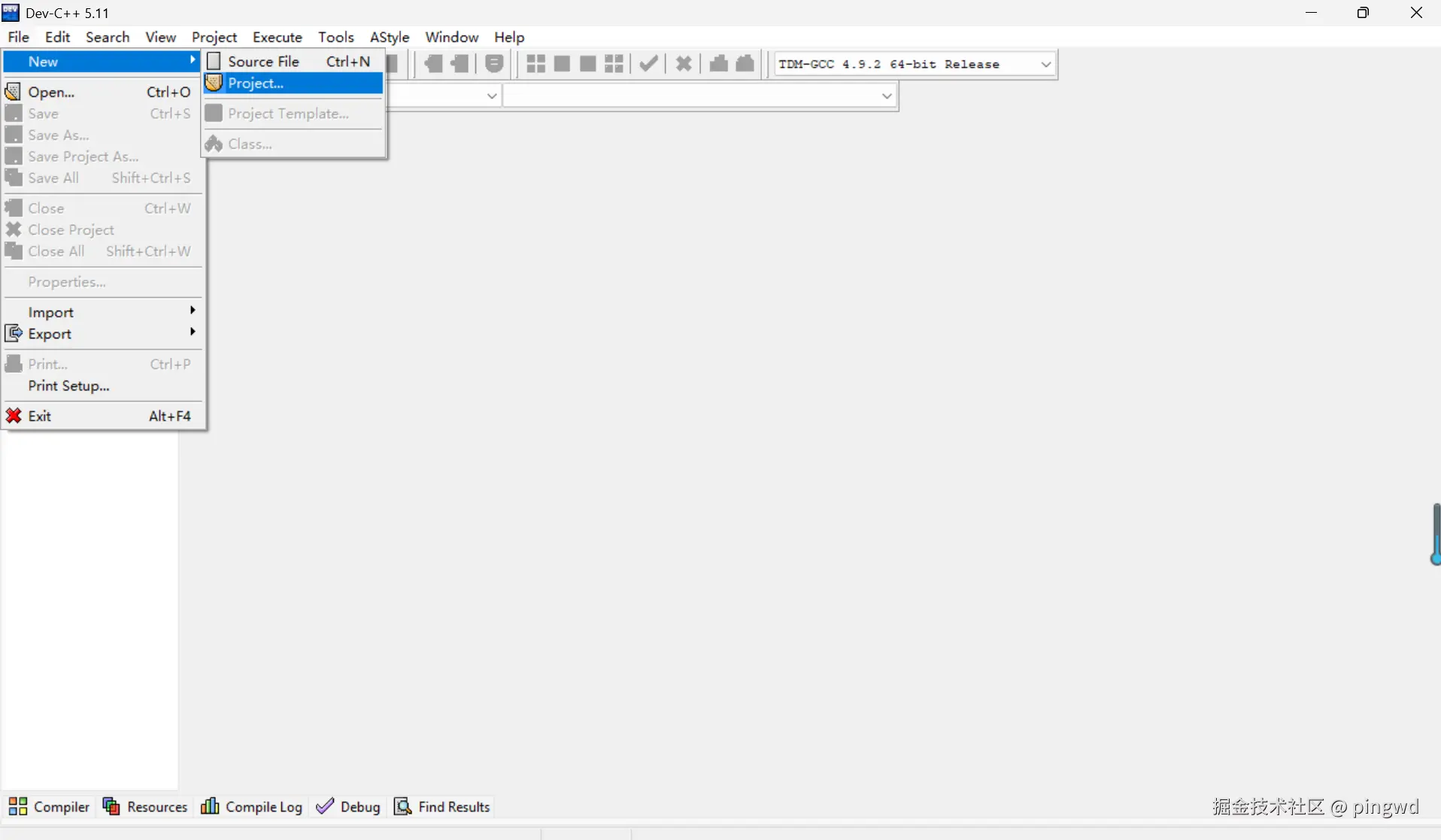The width and height of the screenshot is (1441, 840).
Task: Click Print... in the File menu
Action: 103,364
